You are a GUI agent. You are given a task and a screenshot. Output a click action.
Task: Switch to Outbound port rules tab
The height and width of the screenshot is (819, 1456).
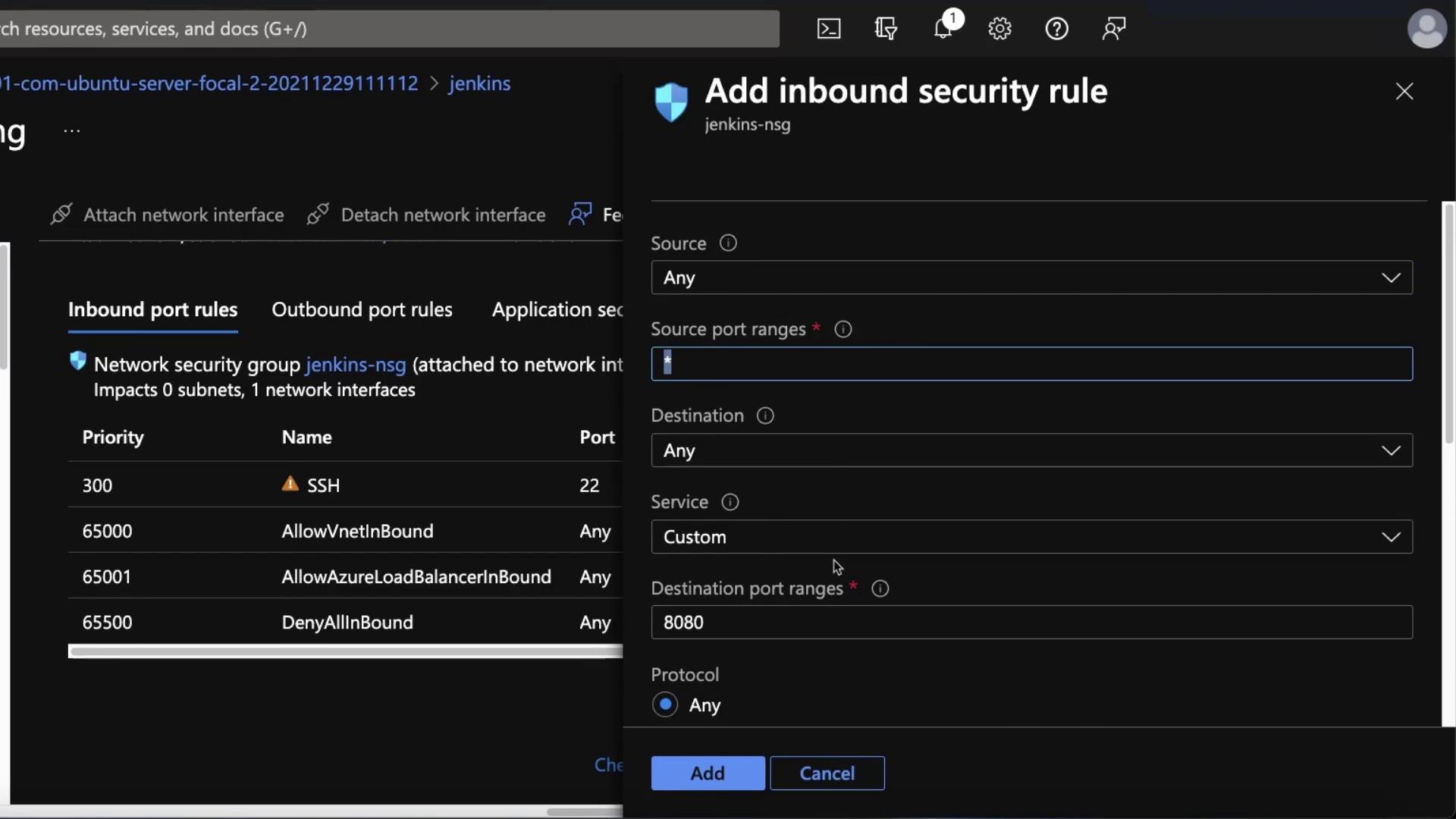pos(362,310)
